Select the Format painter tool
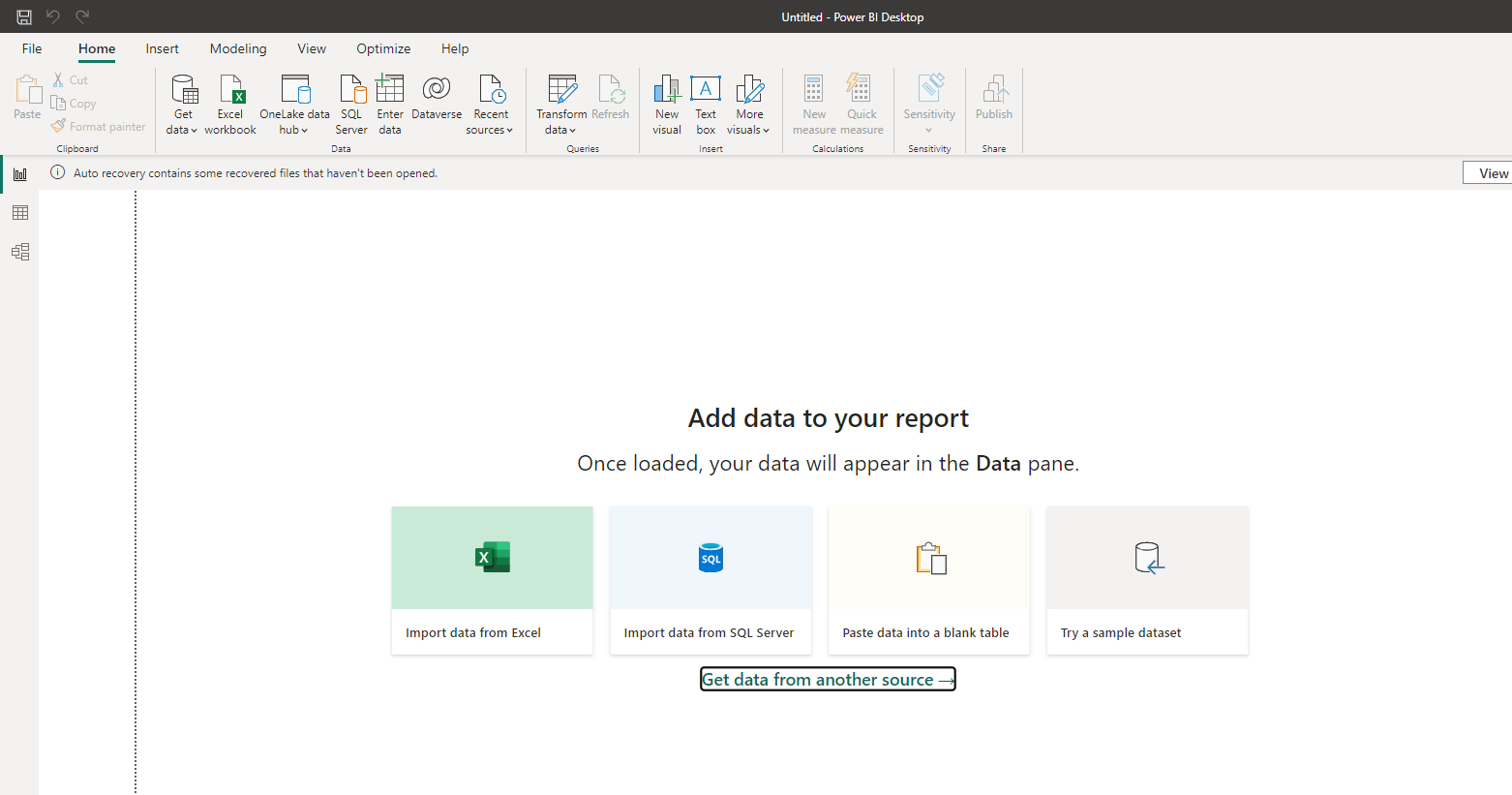The width and height of the screenshot is (1512, 795). (99, 127)
